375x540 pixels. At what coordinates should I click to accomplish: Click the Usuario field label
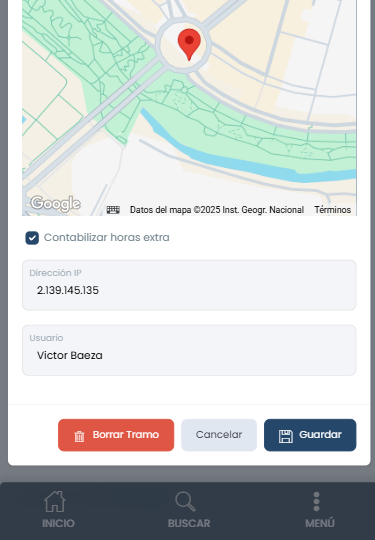tap(46, 338)
